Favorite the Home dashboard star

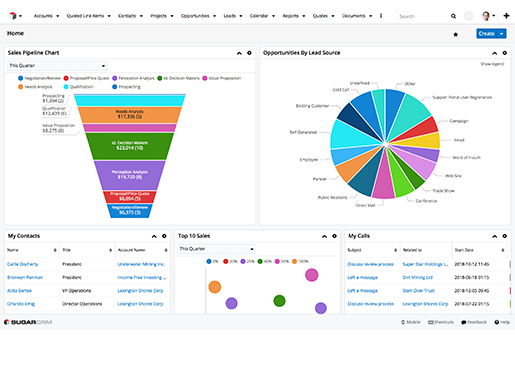click(x=456, y=34)
